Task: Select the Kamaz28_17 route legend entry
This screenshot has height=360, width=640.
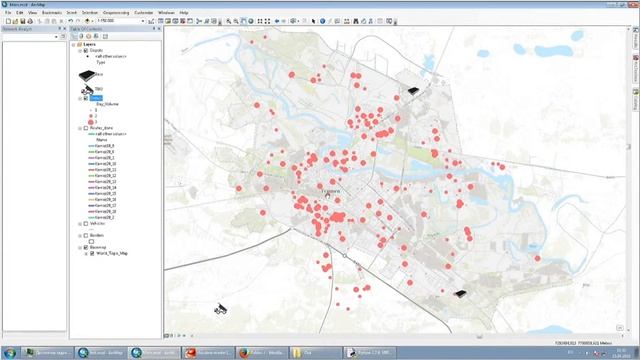Action: pos(106,205)
